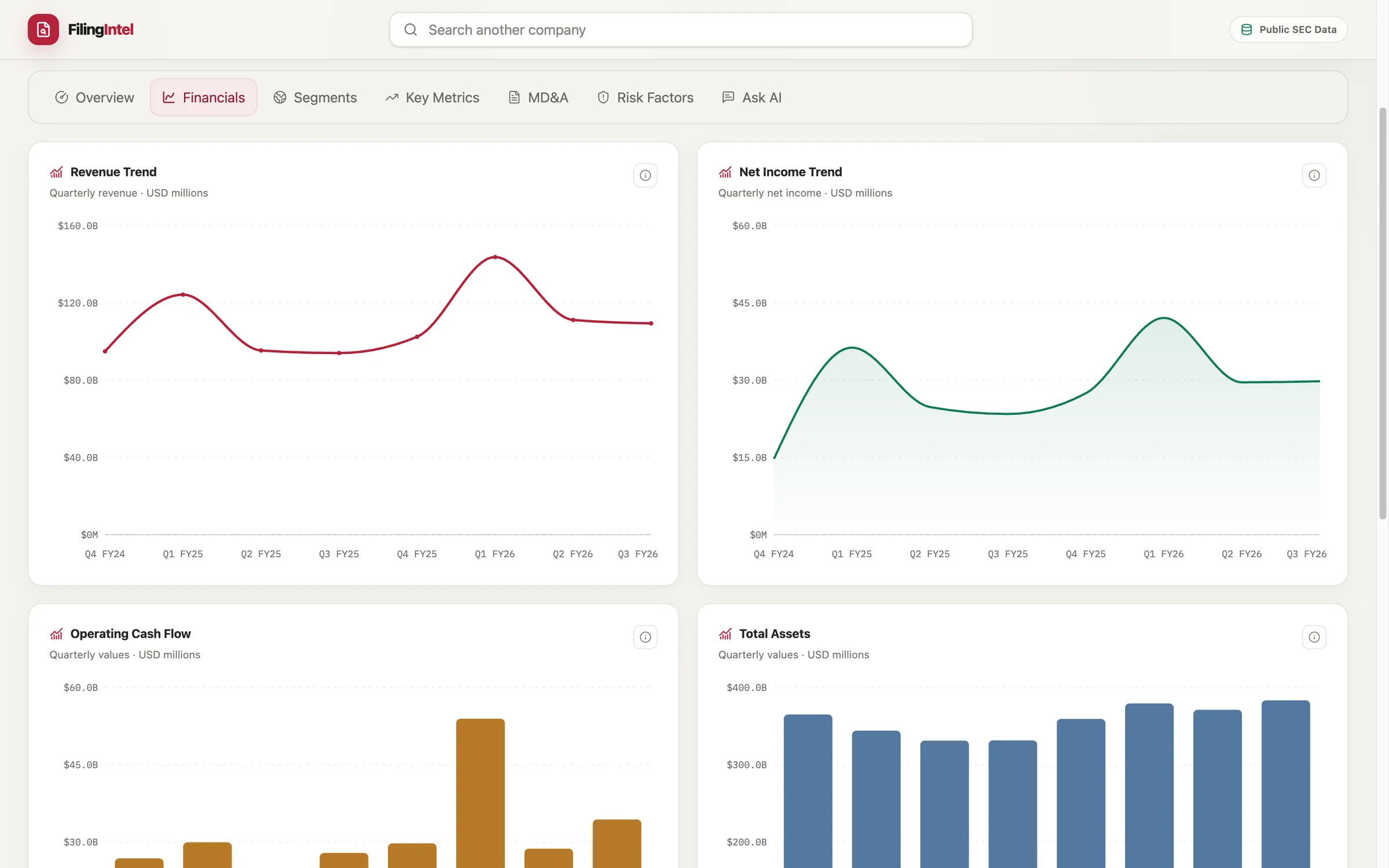Select the Financials tab
Image resolution: width=1389 pixels, height=868 pixels.
click(x=204, y=97)
